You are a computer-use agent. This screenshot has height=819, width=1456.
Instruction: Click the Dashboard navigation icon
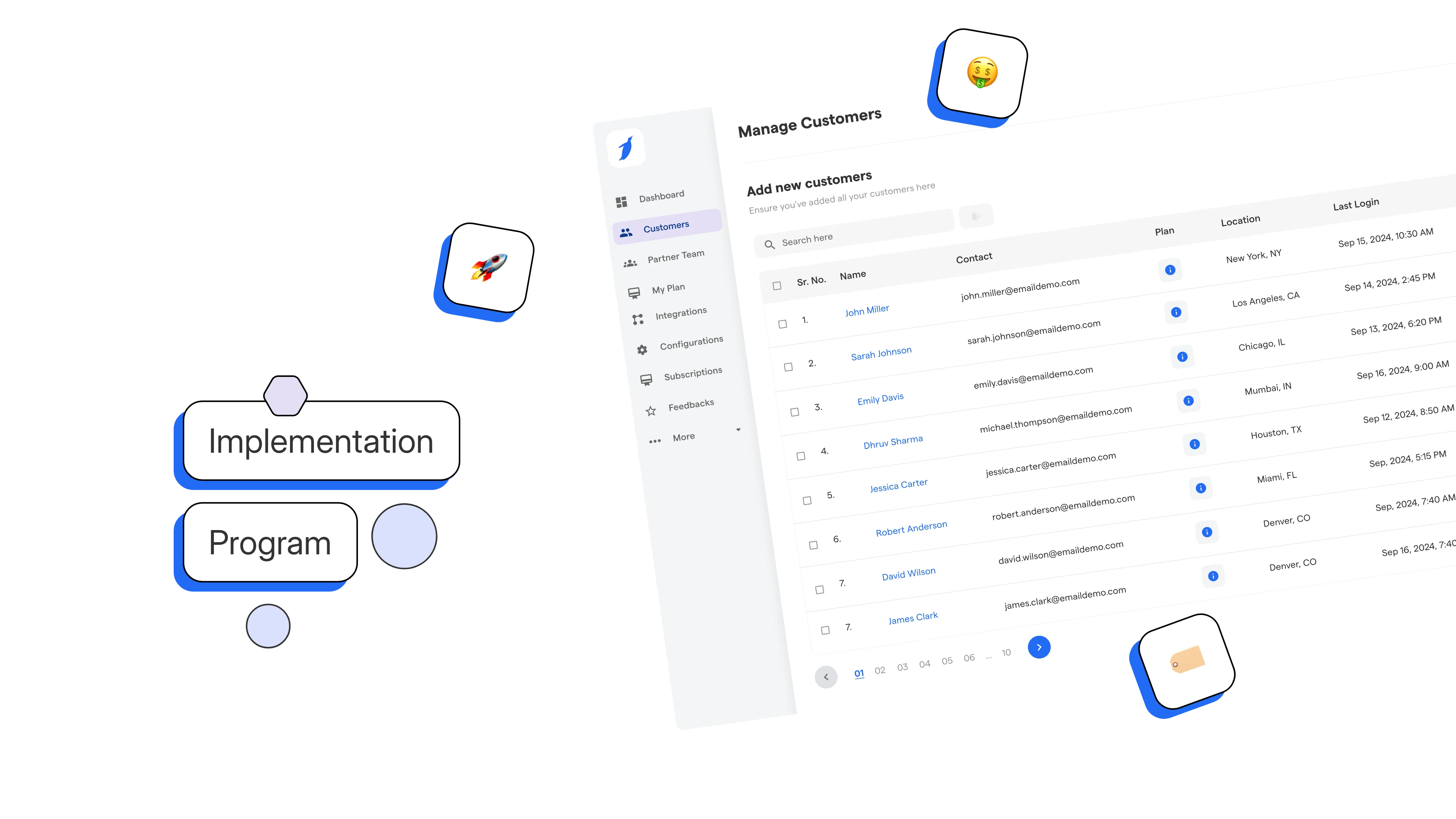[622, 195]
